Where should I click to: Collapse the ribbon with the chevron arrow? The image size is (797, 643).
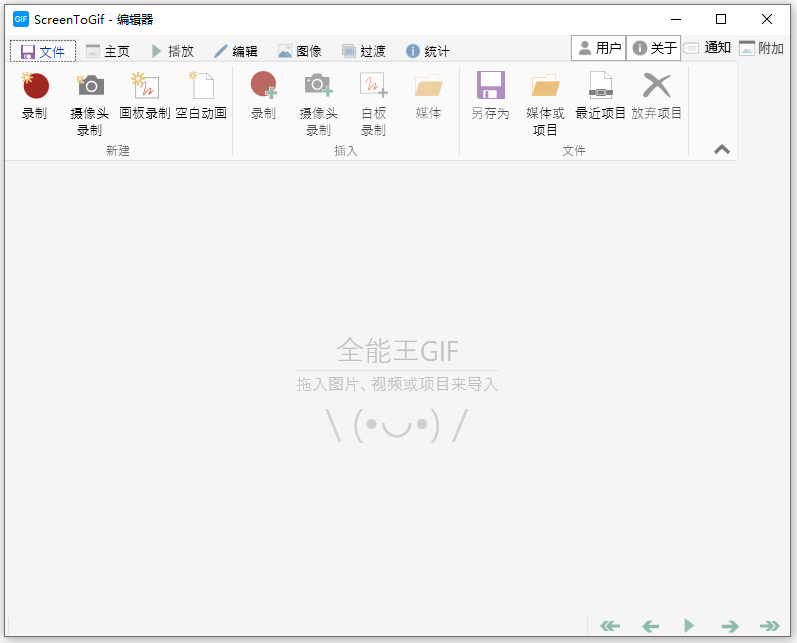coord(722,149)
